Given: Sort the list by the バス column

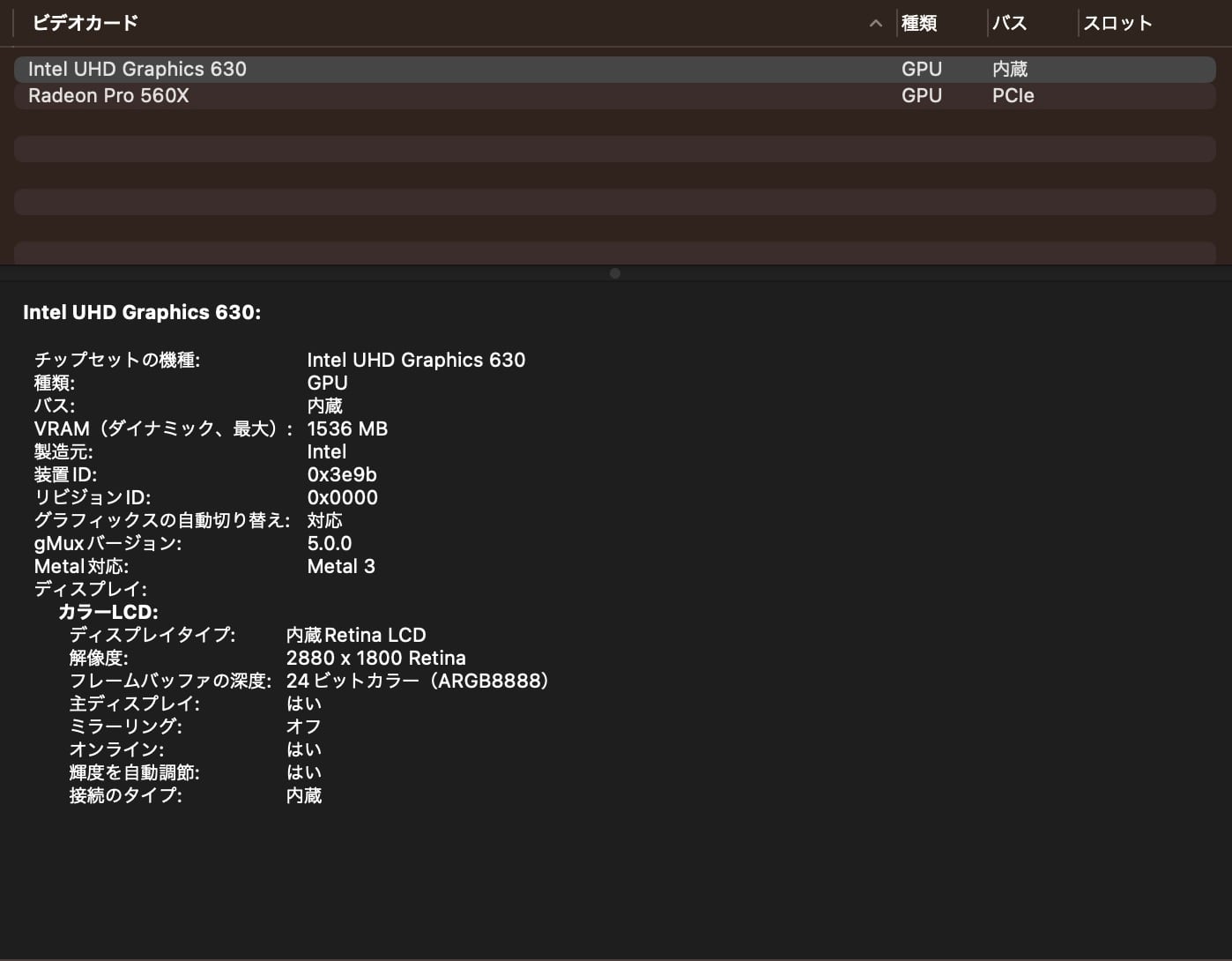Looking at the screenshot, I should (1010, 24).
